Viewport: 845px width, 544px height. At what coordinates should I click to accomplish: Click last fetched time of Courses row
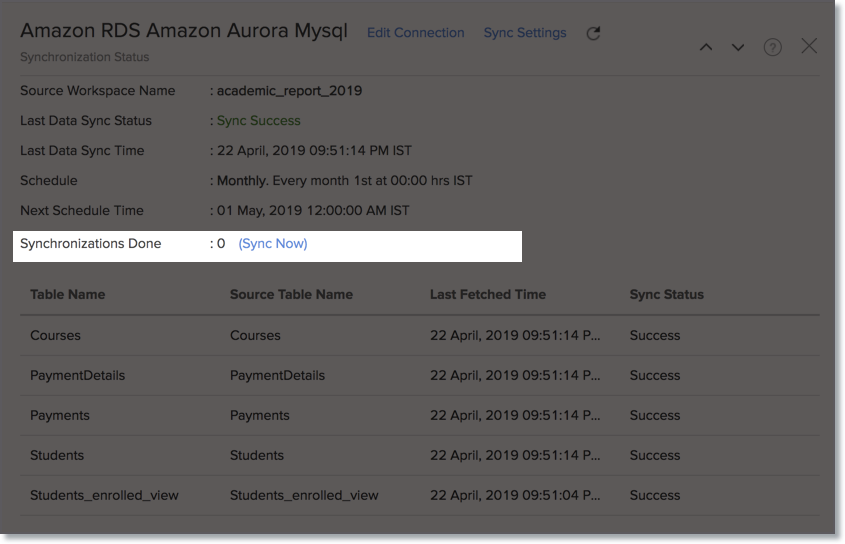click(515, 335)
